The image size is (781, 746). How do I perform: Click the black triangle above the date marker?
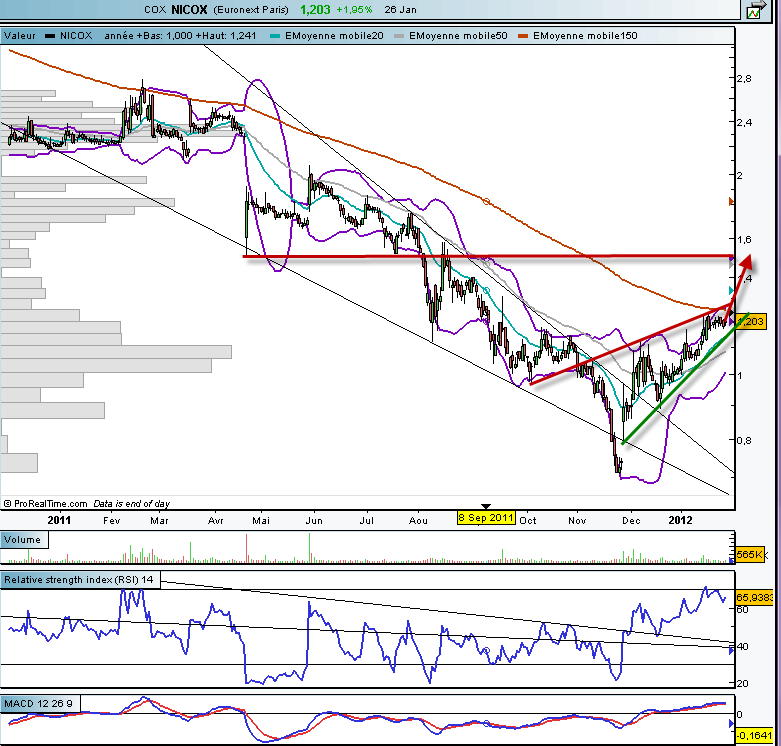(x=486, y=506)
